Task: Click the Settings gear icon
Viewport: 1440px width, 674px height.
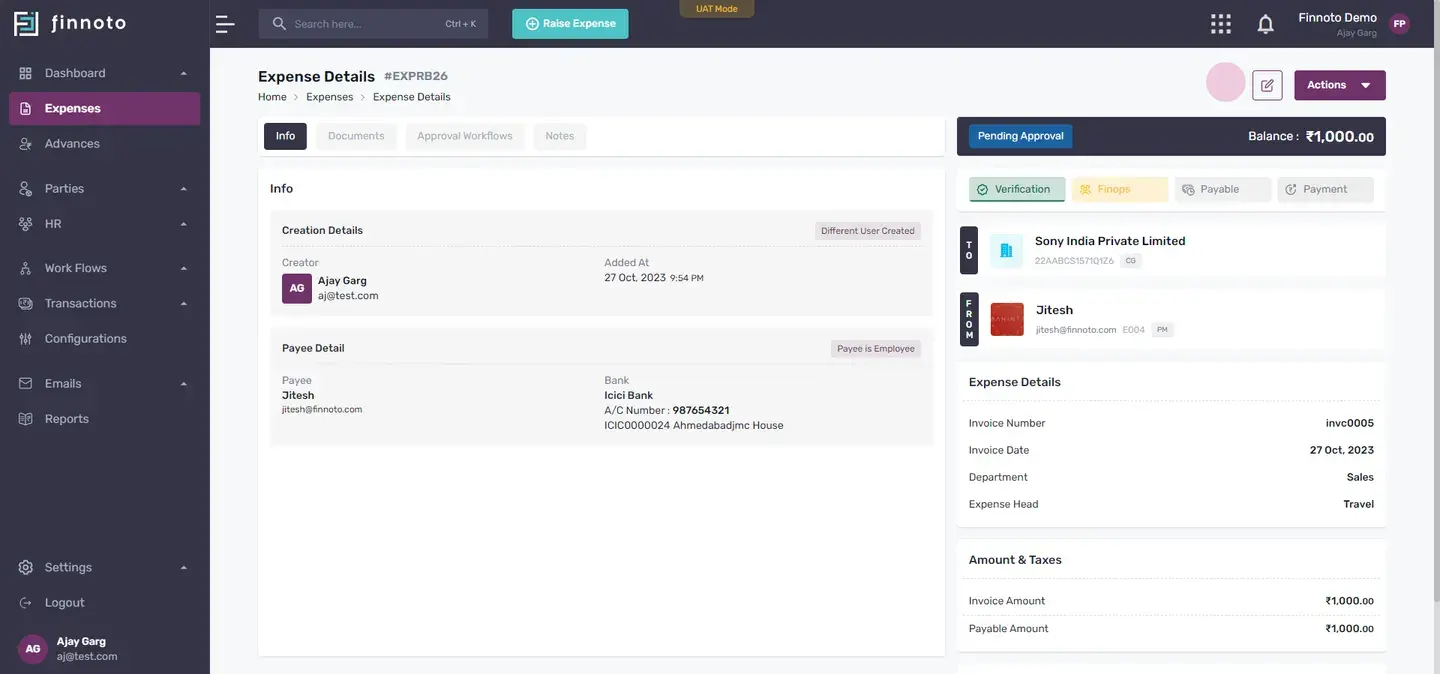Action: (26, 567)
